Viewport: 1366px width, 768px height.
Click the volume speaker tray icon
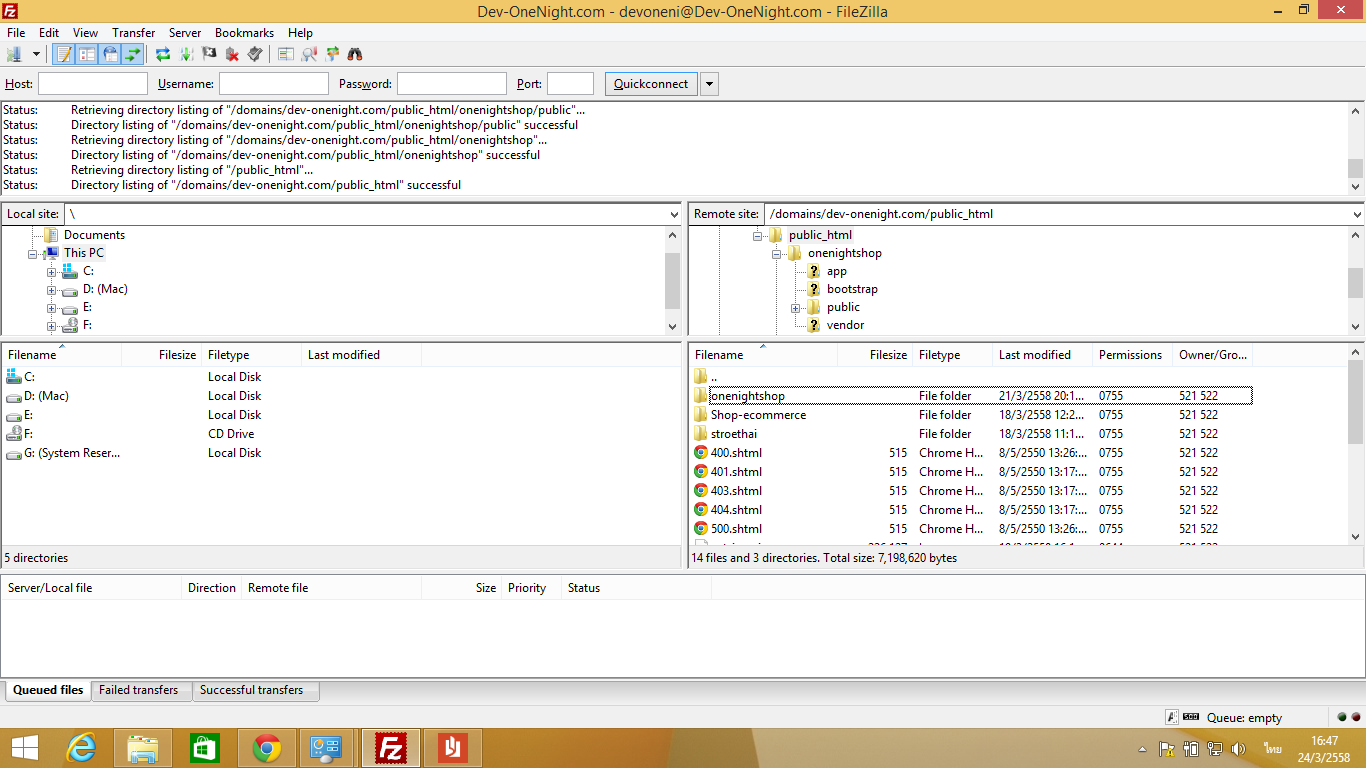(x=1239, y=748)
